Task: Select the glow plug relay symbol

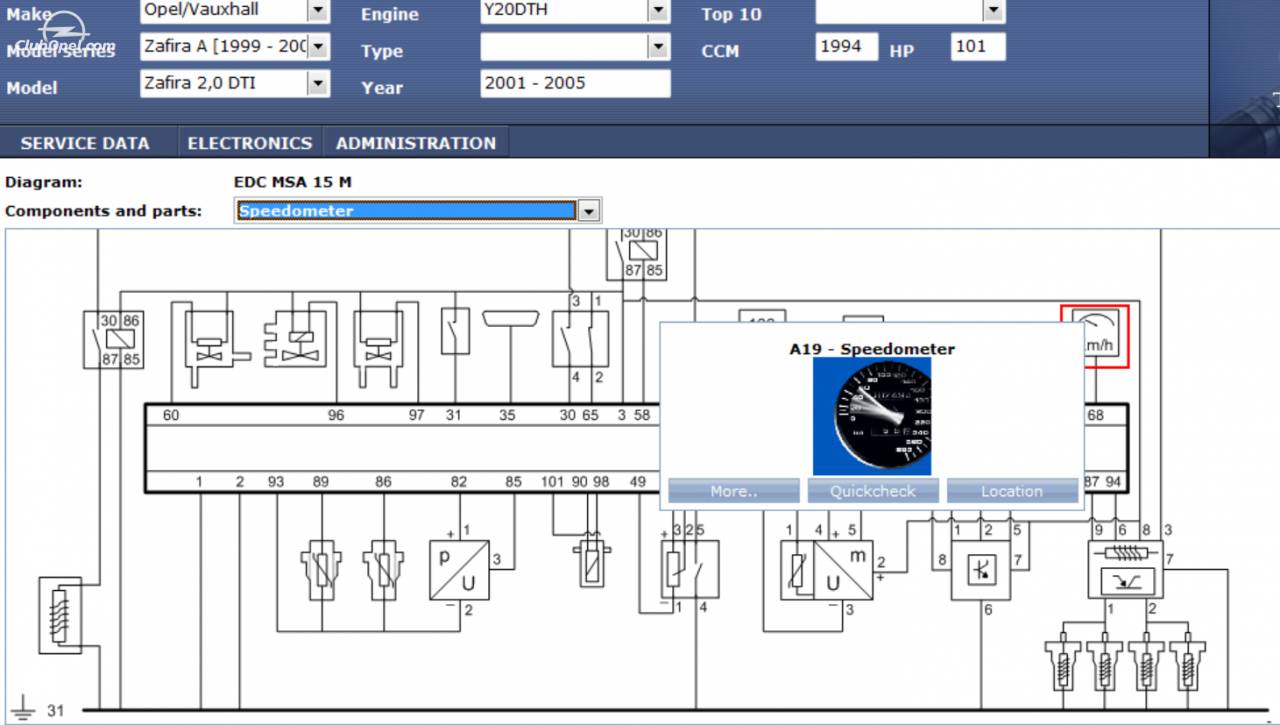Action: (x=1125, y=569)
